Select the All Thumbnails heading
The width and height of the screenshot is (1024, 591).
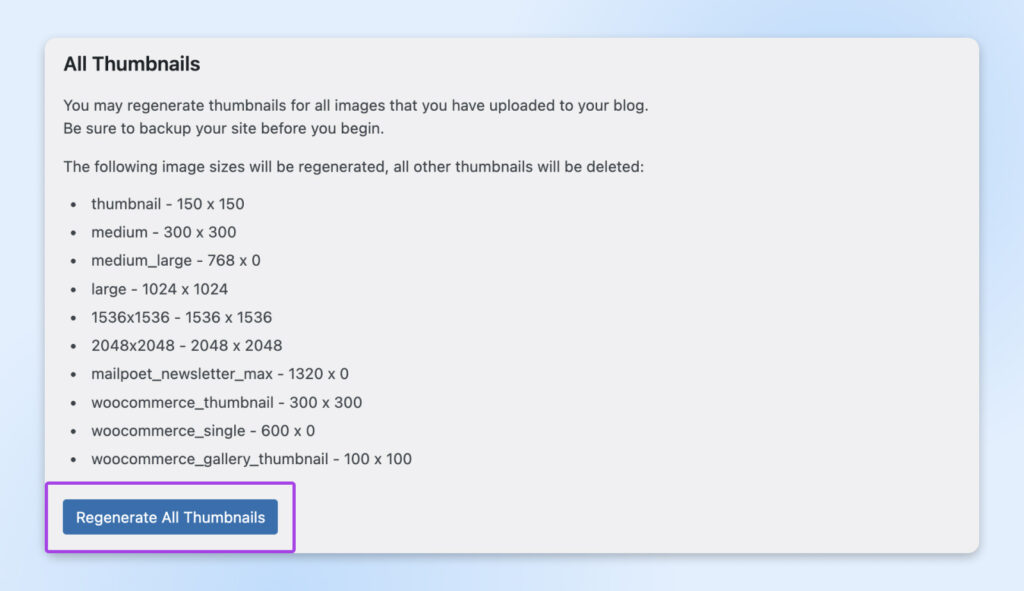point(130,64)
